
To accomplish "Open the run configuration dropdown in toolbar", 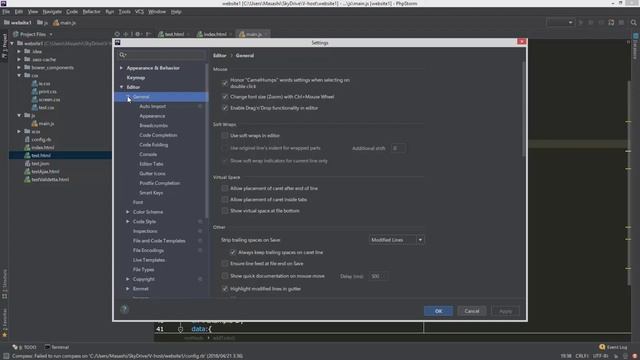I will coord(560,22).
